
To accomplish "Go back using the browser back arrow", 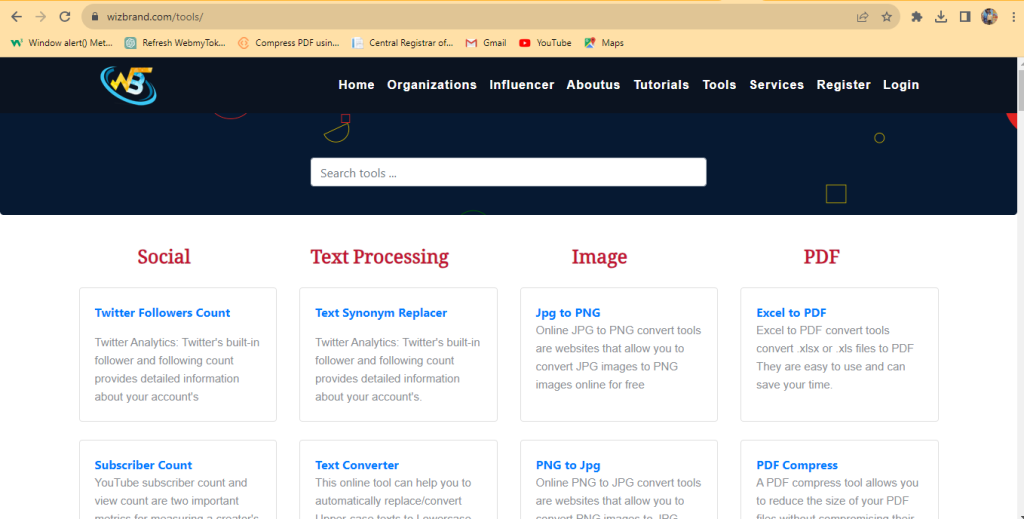I will (x=16, y=17).
